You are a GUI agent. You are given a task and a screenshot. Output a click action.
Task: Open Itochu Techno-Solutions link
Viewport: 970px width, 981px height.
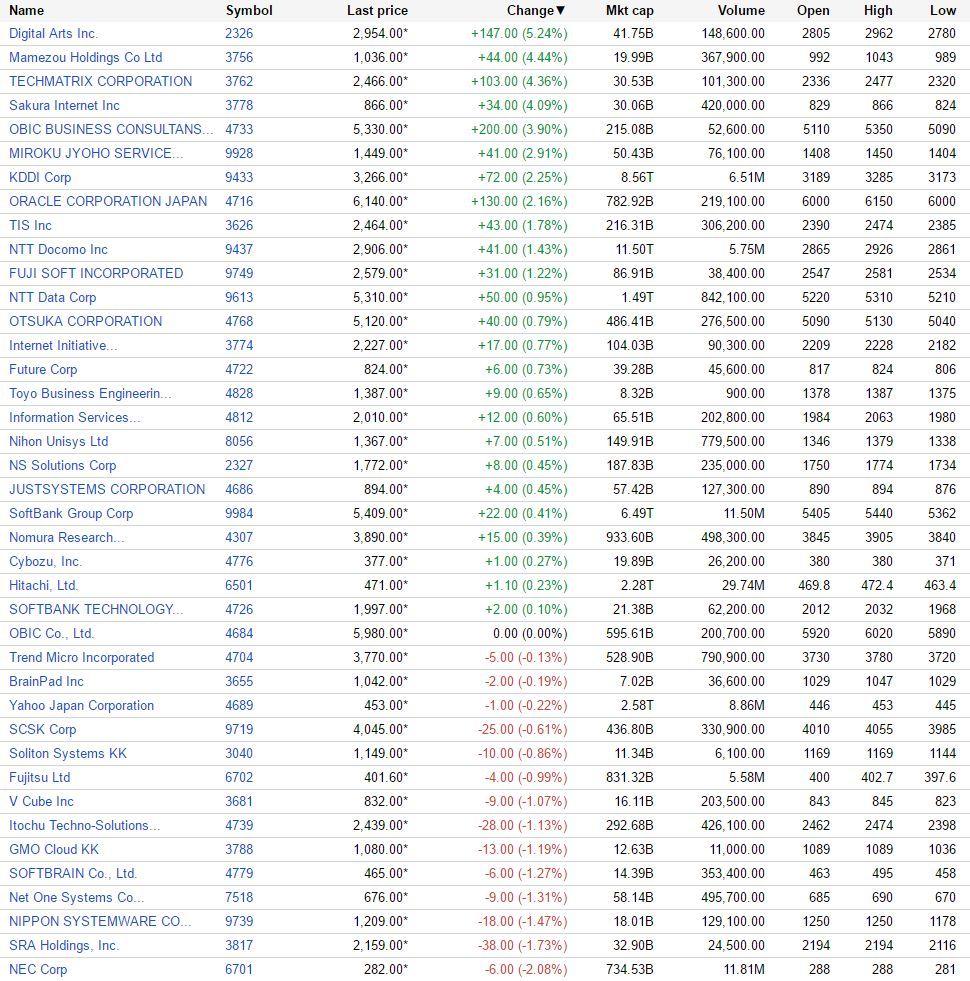[84, 825]
